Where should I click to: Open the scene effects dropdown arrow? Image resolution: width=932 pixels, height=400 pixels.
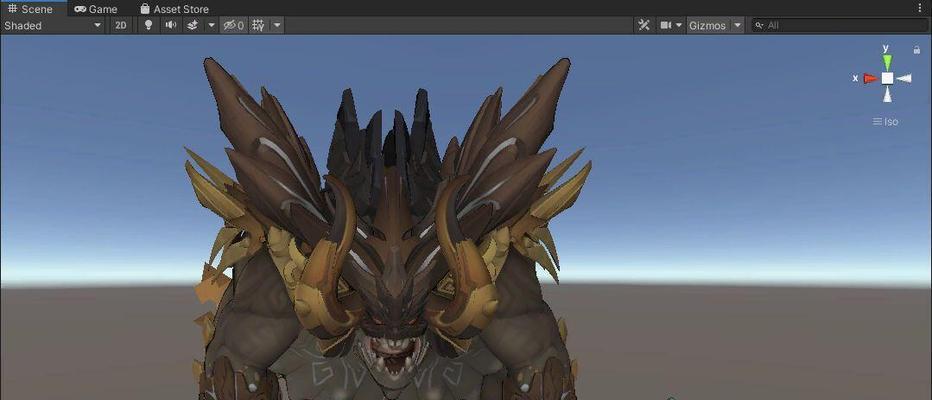click(211, 26)
